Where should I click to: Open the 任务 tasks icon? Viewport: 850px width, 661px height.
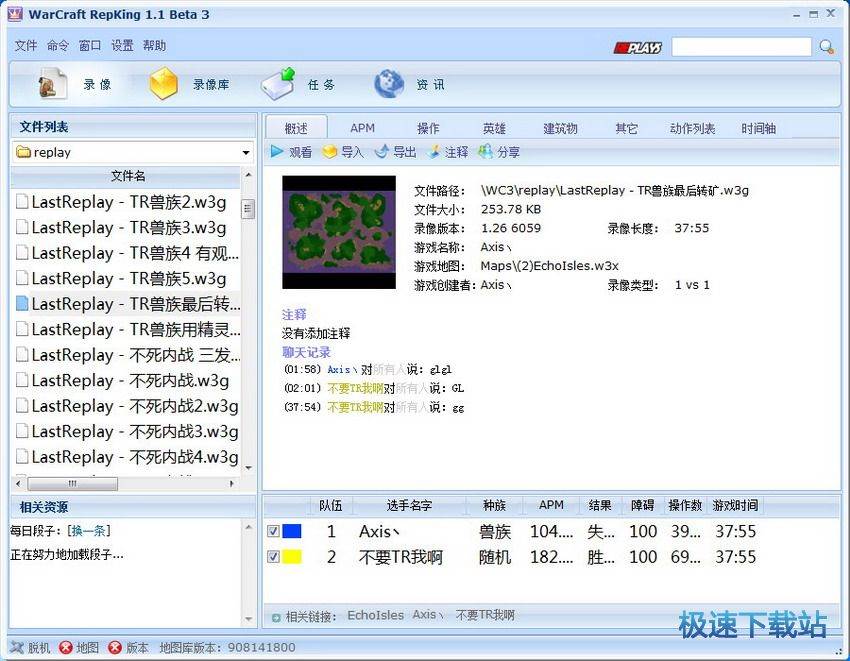[x=278, y=85]
